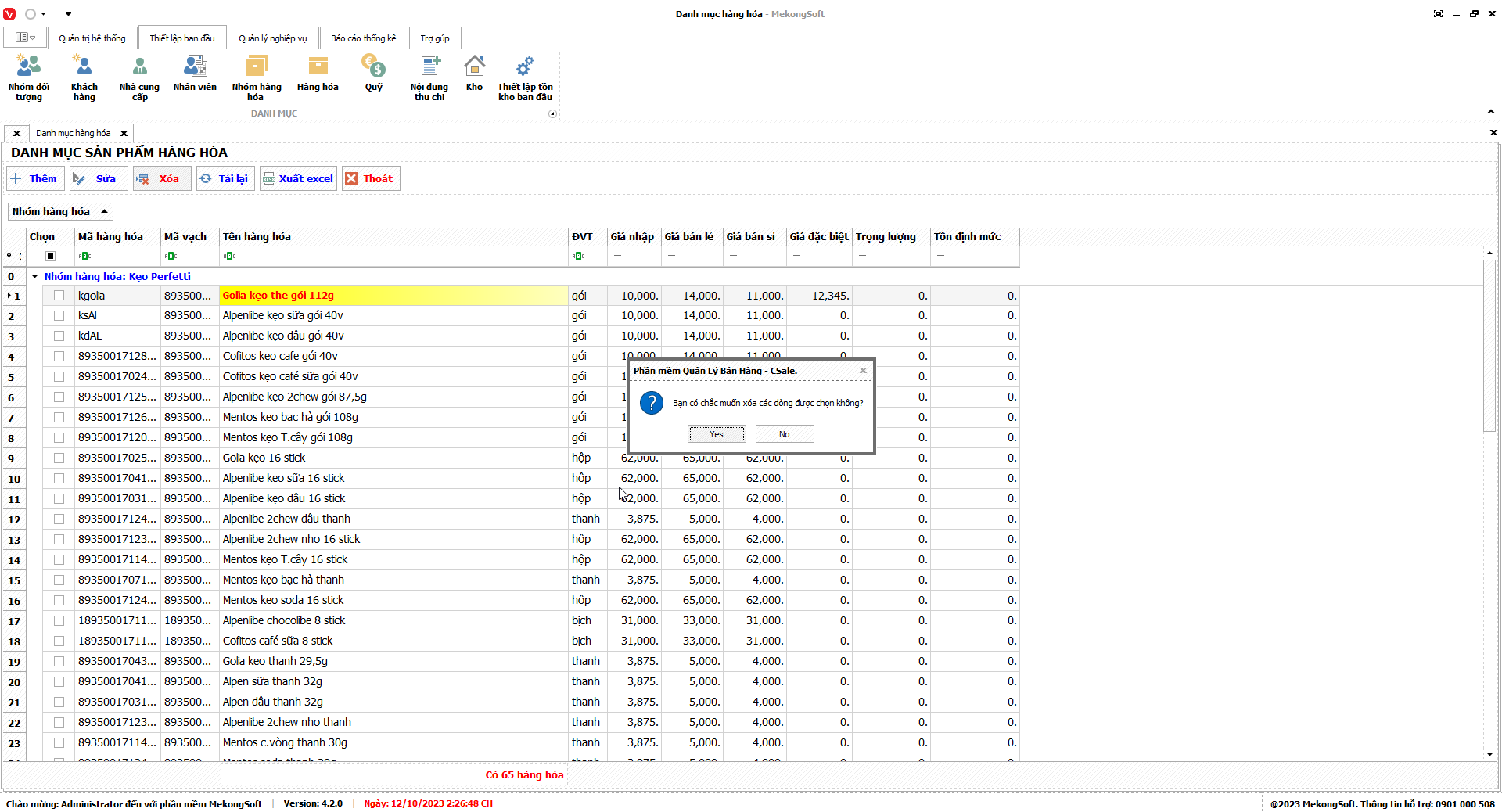Switch to Quản lý nghiệp vụ tab
Viewport: 1502px width, 812px height.
click(272, 38)
